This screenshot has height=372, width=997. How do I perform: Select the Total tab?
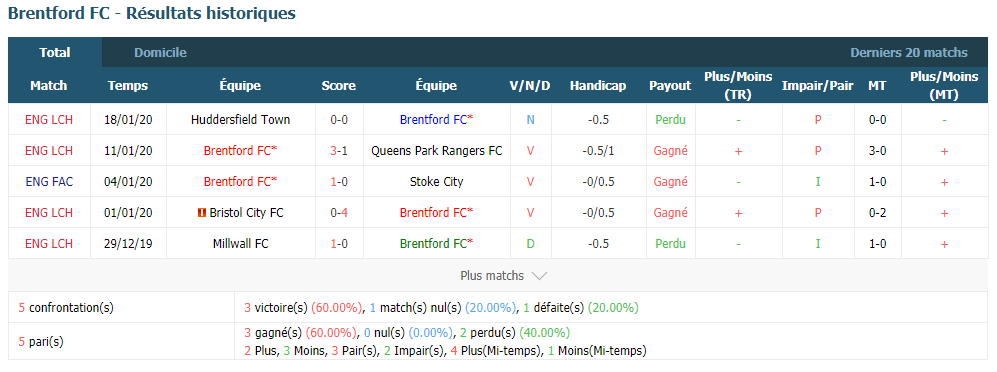click(55, 53)
